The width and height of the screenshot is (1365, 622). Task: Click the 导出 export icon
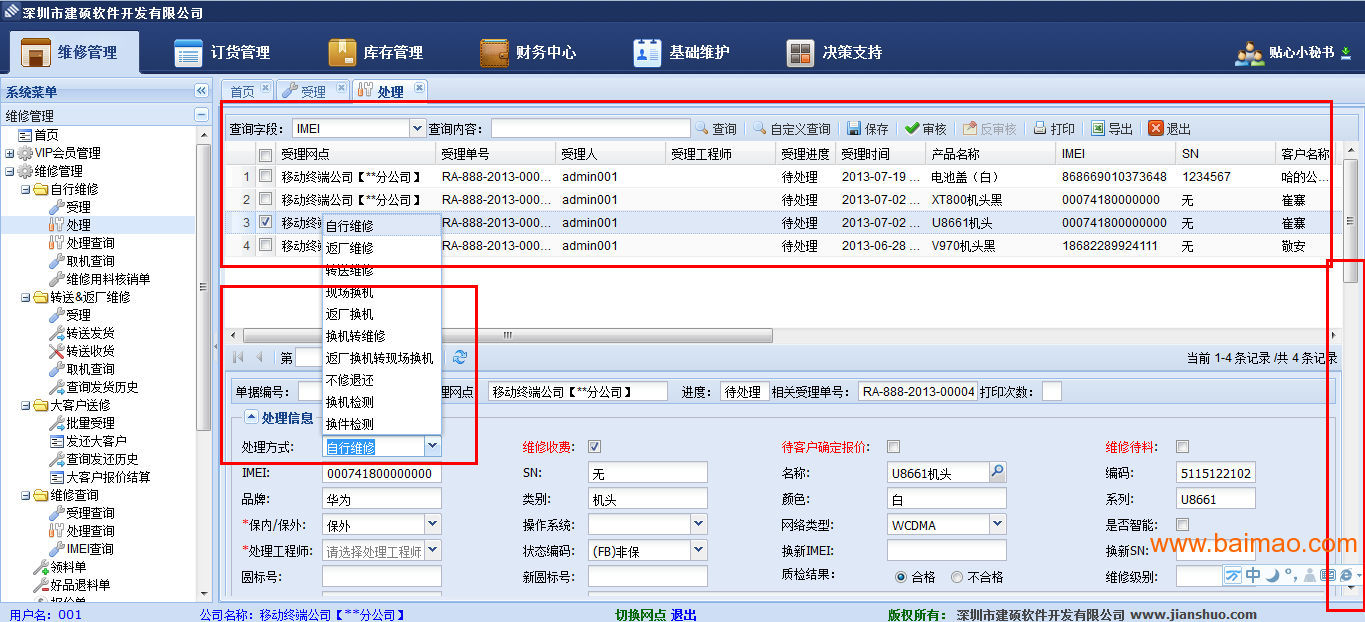pyautogui.click(x=1098, y=129)
